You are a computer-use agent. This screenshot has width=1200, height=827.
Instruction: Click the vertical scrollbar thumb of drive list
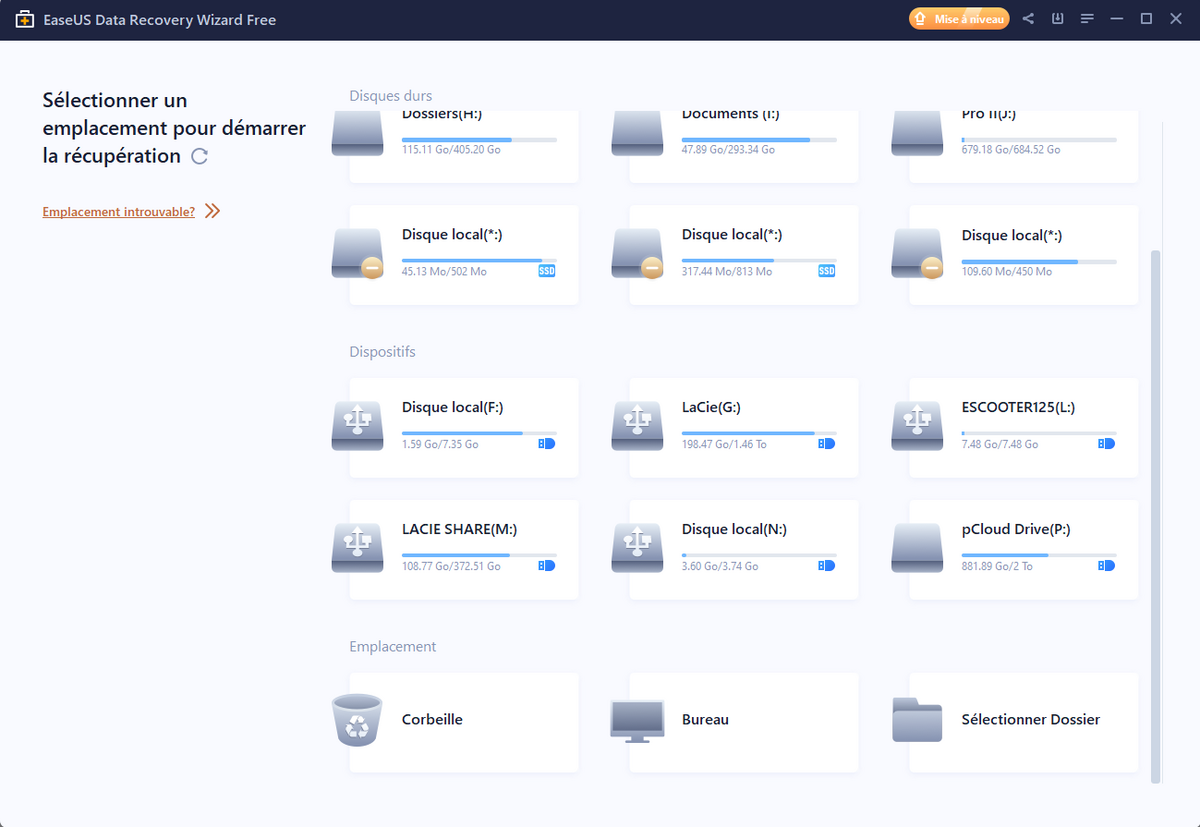point(1157,516)
